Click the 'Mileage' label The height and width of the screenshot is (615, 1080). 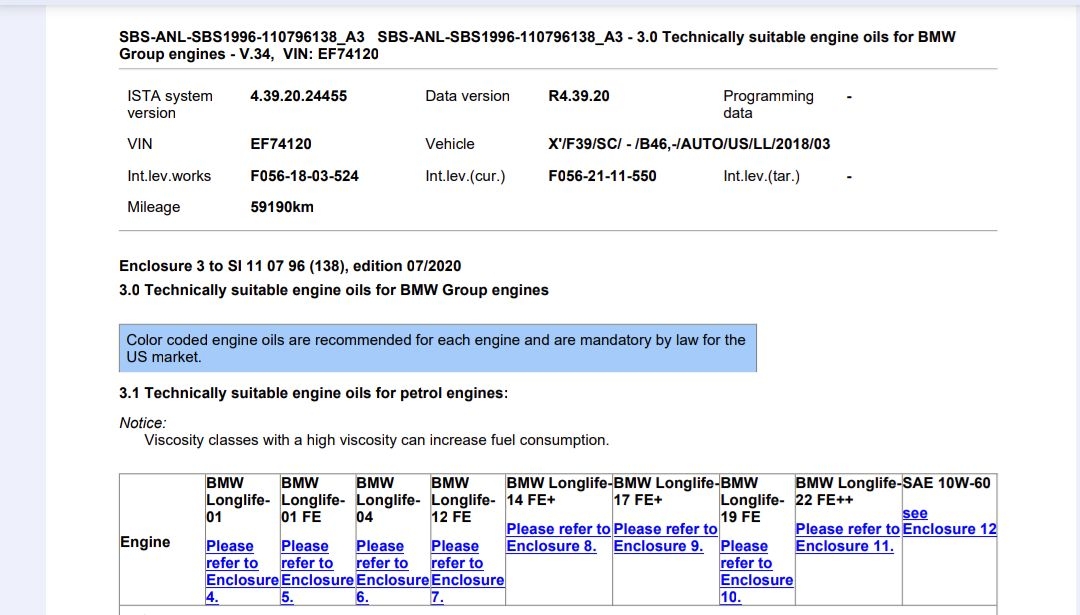[x=154, y=207]
